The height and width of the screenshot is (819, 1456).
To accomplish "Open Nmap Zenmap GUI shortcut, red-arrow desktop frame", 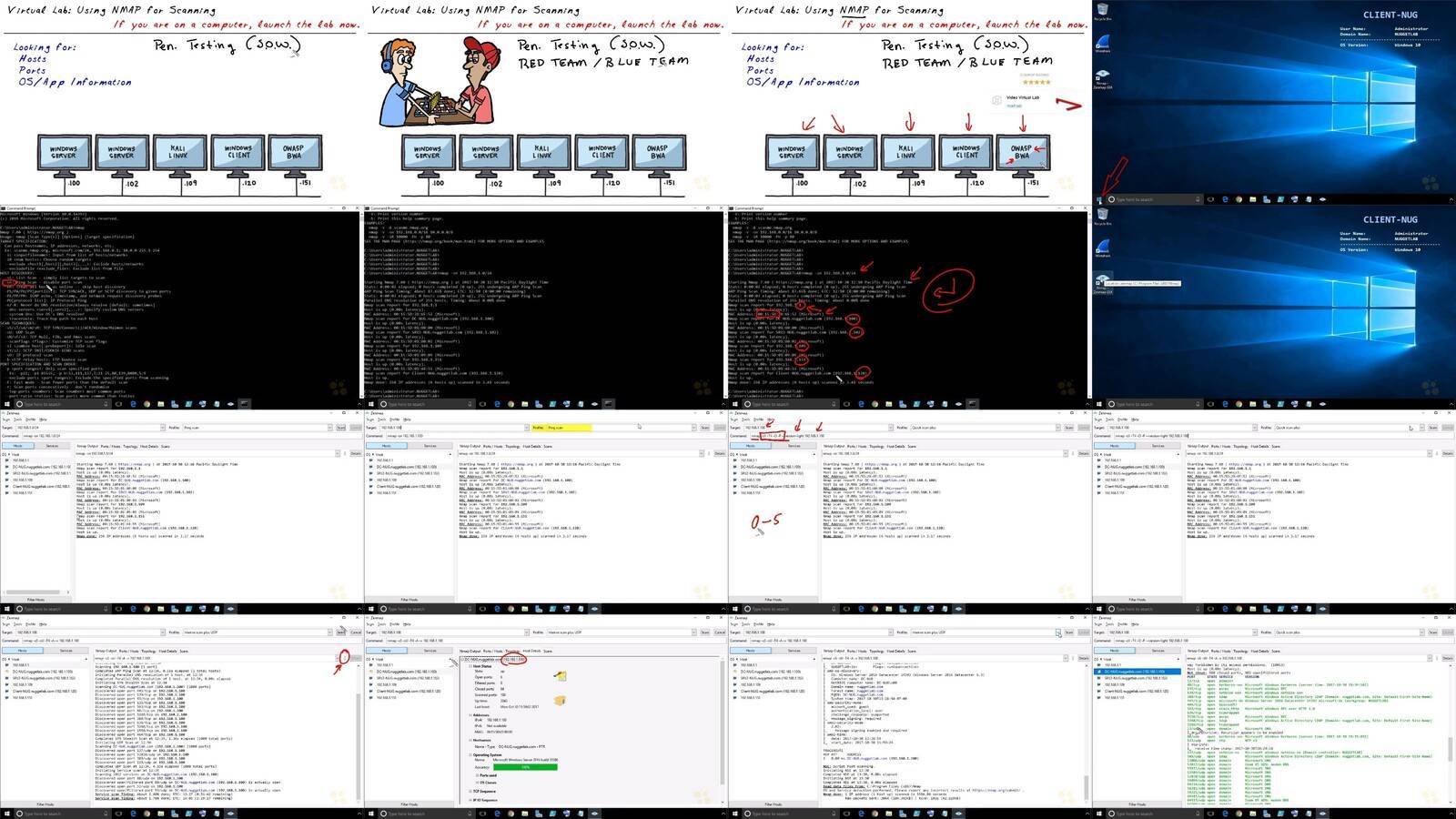I will [1102, 78].
